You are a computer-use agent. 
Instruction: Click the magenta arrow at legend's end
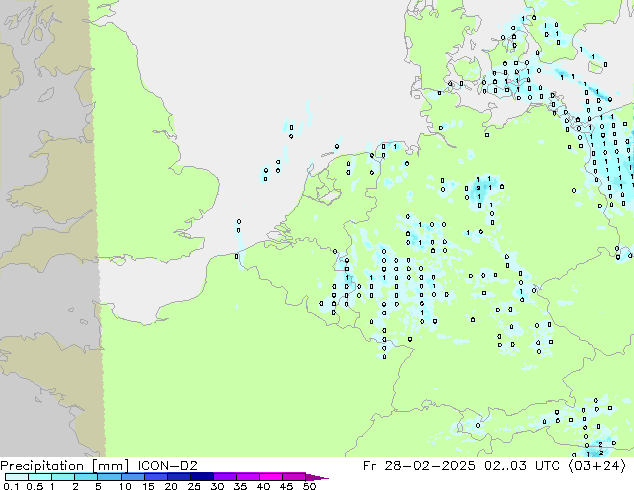321,477
